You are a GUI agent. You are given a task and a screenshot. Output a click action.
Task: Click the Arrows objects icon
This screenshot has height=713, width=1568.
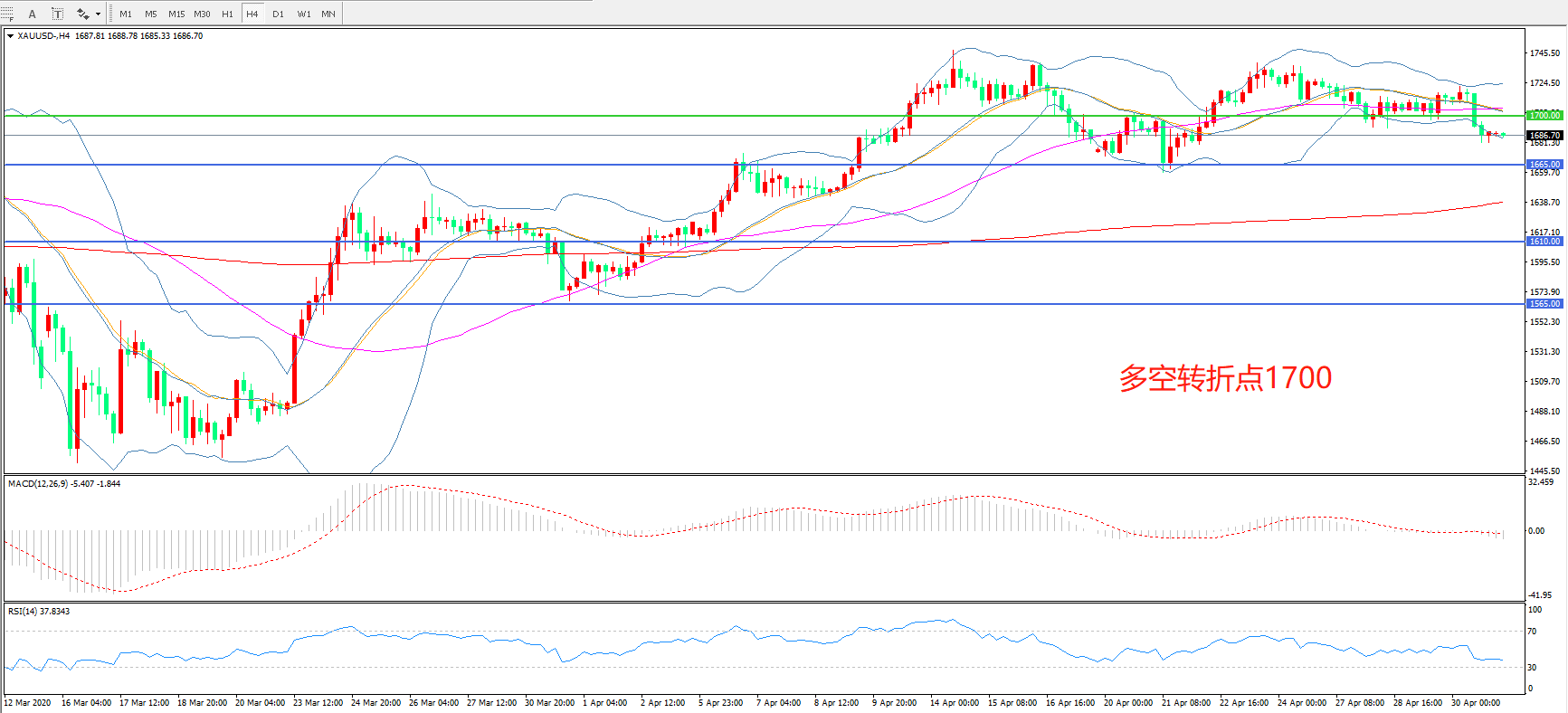[x=82, y=14]
